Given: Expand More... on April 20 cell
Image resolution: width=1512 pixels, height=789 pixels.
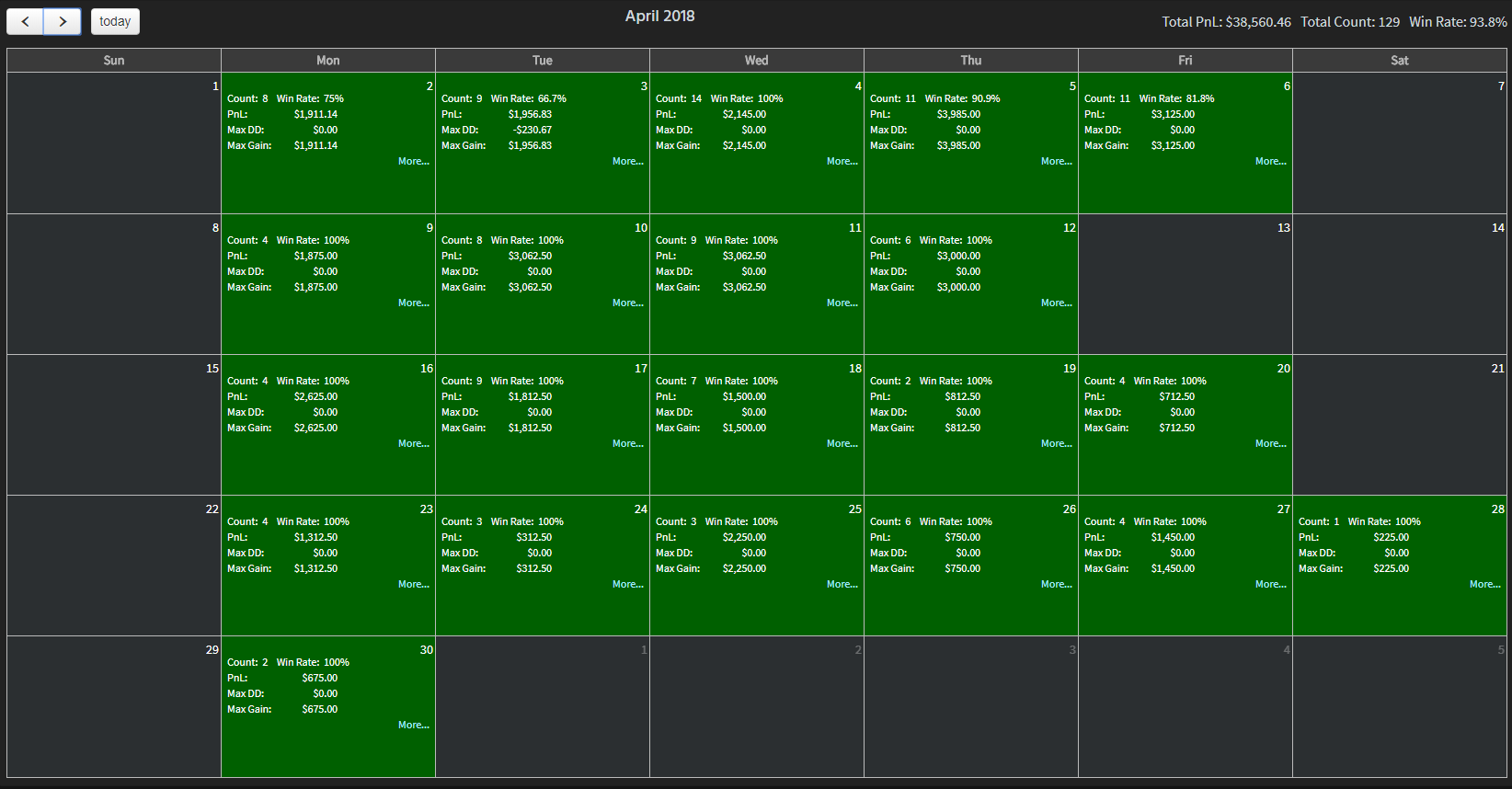Looking at the screenshot, I should click(x=1270, y=444).
